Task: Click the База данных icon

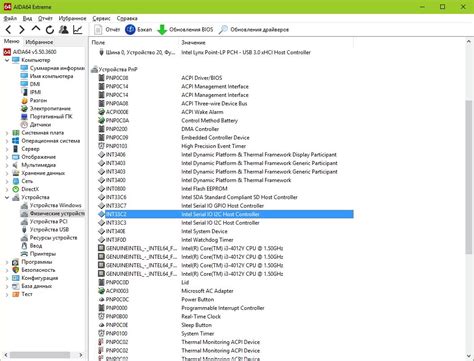Action: (x=16, y=286)
